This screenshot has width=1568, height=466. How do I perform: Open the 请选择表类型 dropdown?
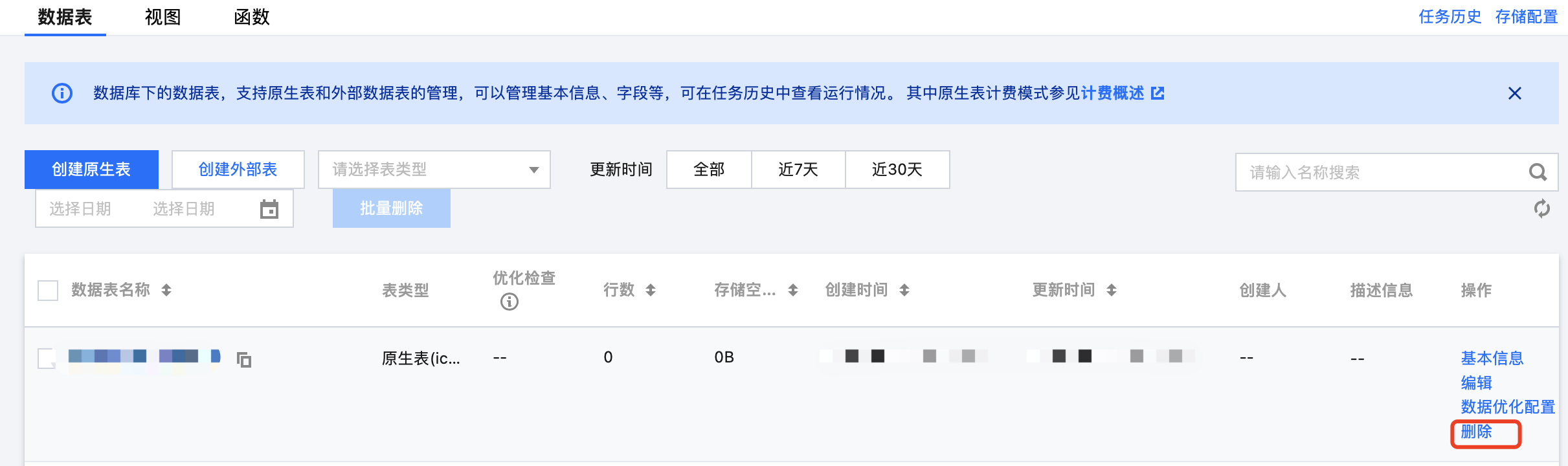click(434, 170)
